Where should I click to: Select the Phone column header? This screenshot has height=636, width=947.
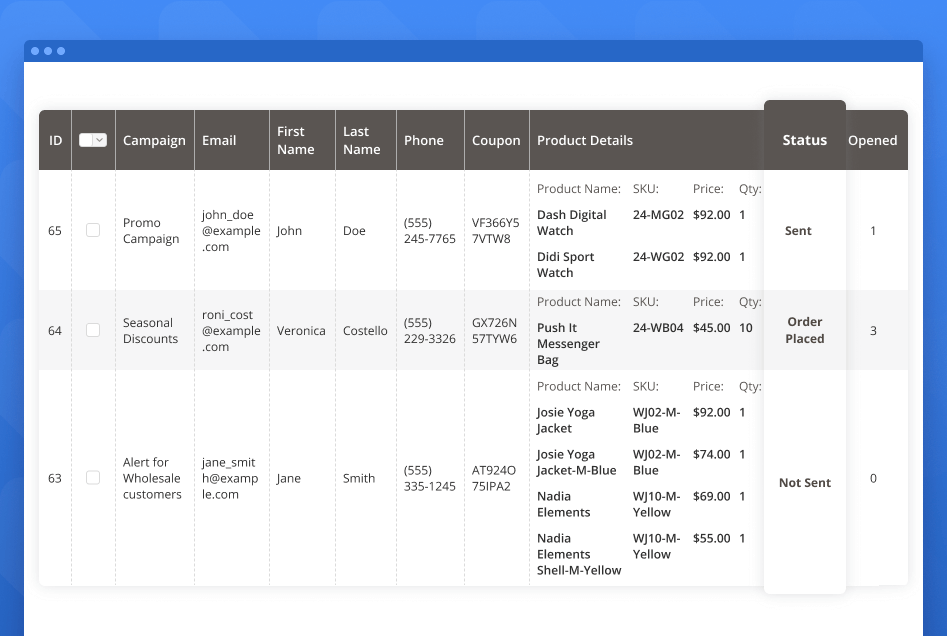(423, 141)
